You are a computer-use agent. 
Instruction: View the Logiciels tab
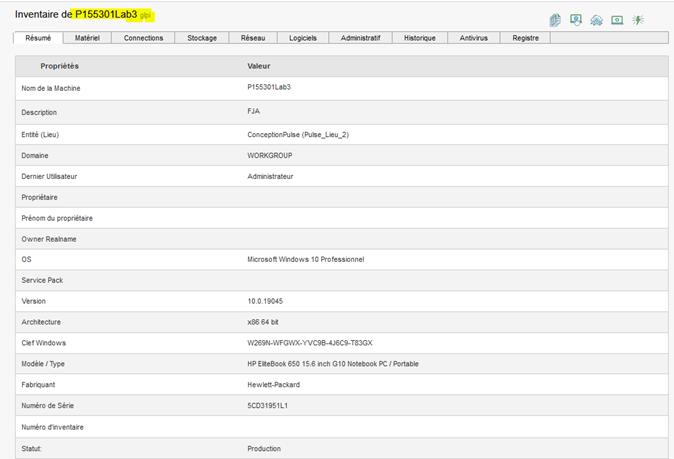[x=302, y=38]
